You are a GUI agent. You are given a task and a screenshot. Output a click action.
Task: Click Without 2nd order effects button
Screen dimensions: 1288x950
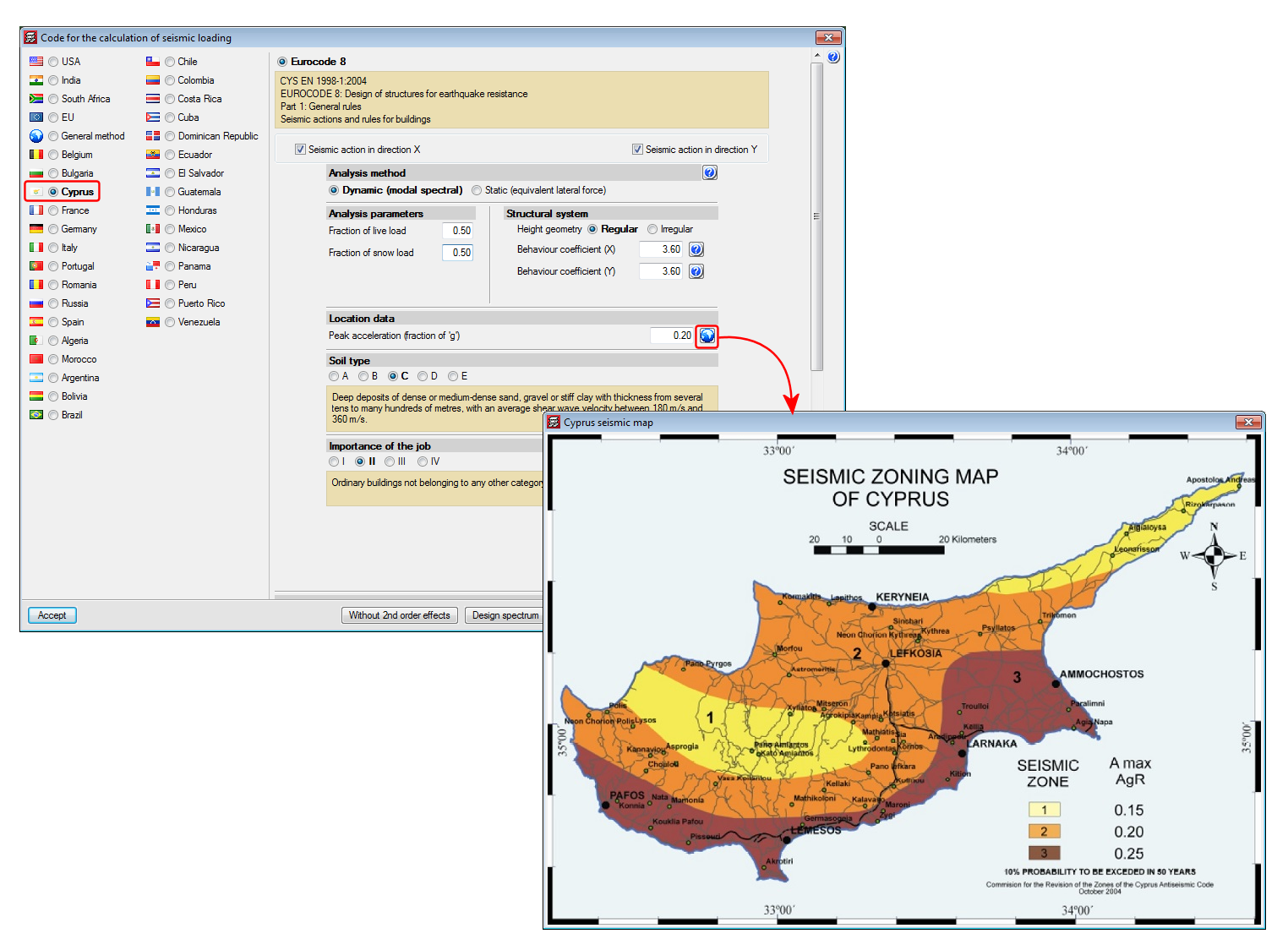[x=399, y=615]
